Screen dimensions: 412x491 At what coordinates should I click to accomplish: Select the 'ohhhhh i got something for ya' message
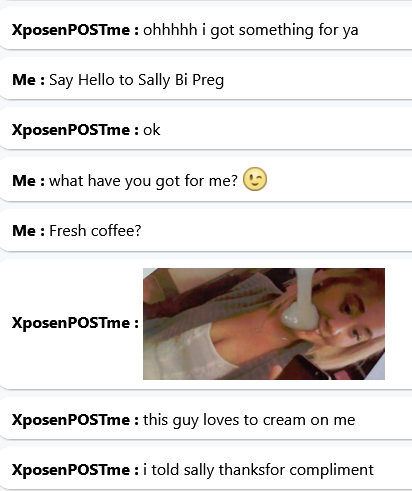(251, 30)
